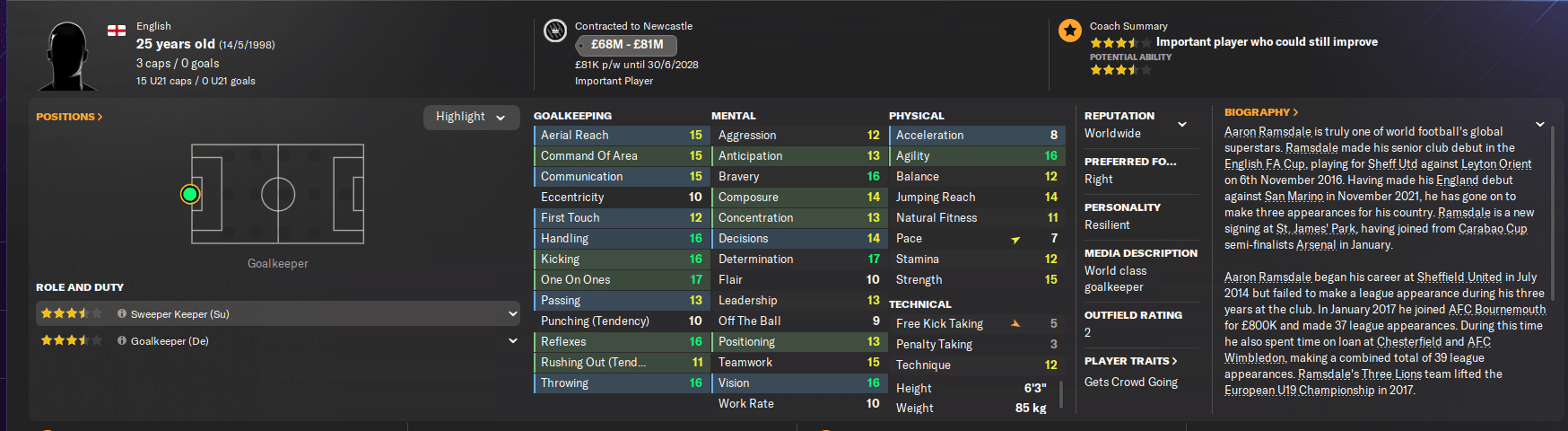Viewport: 1568px width, 431px height.
Task: Expand the Reputation panel chevron
Action: coord(1182,124)
